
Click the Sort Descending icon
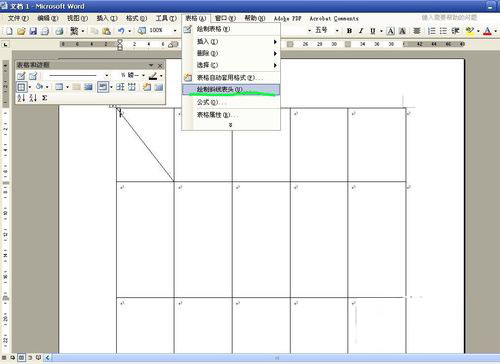click(33, 98)
